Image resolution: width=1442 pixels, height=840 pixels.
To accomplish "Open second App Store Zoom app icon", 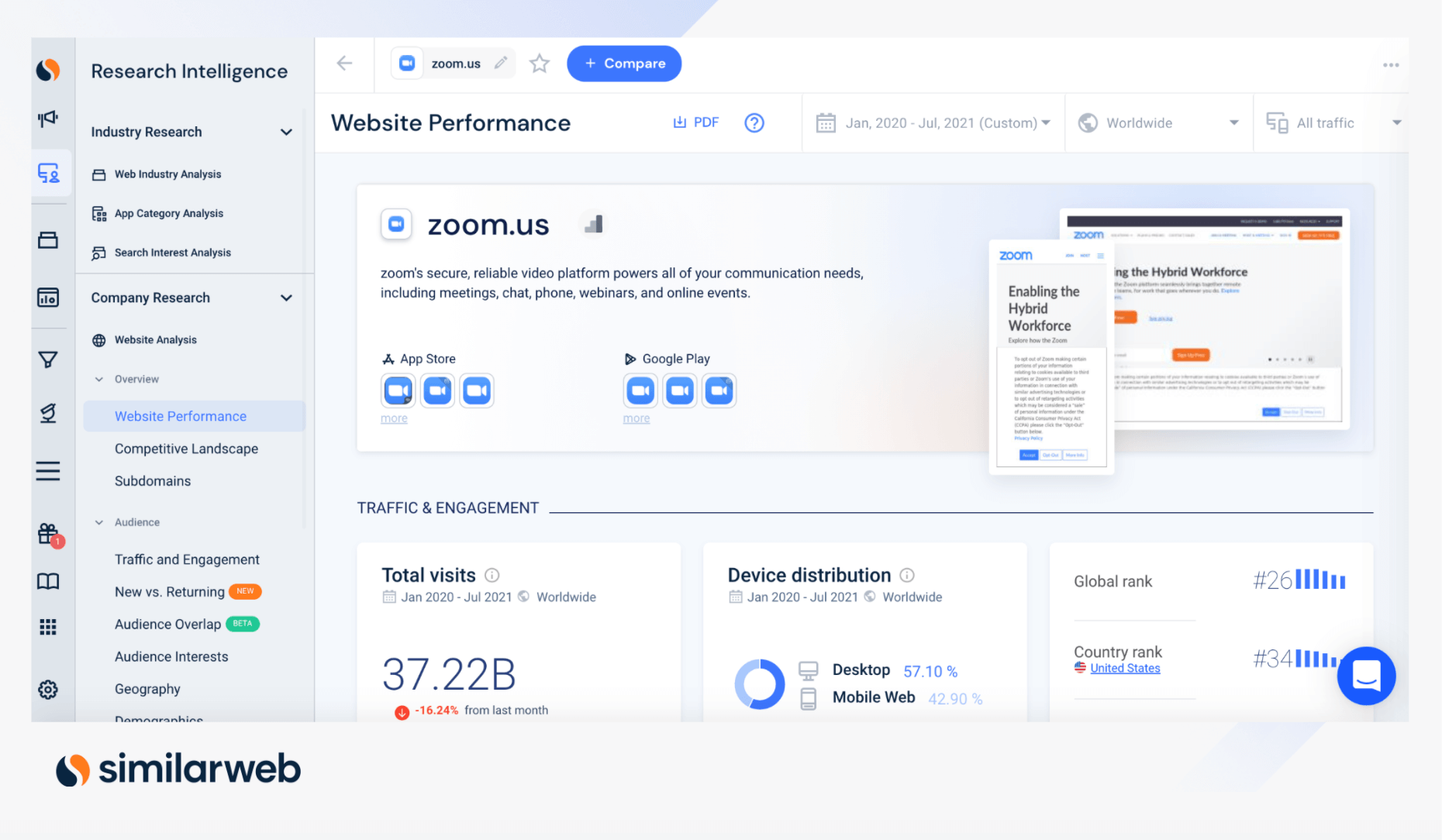I will tap(437, 391).
